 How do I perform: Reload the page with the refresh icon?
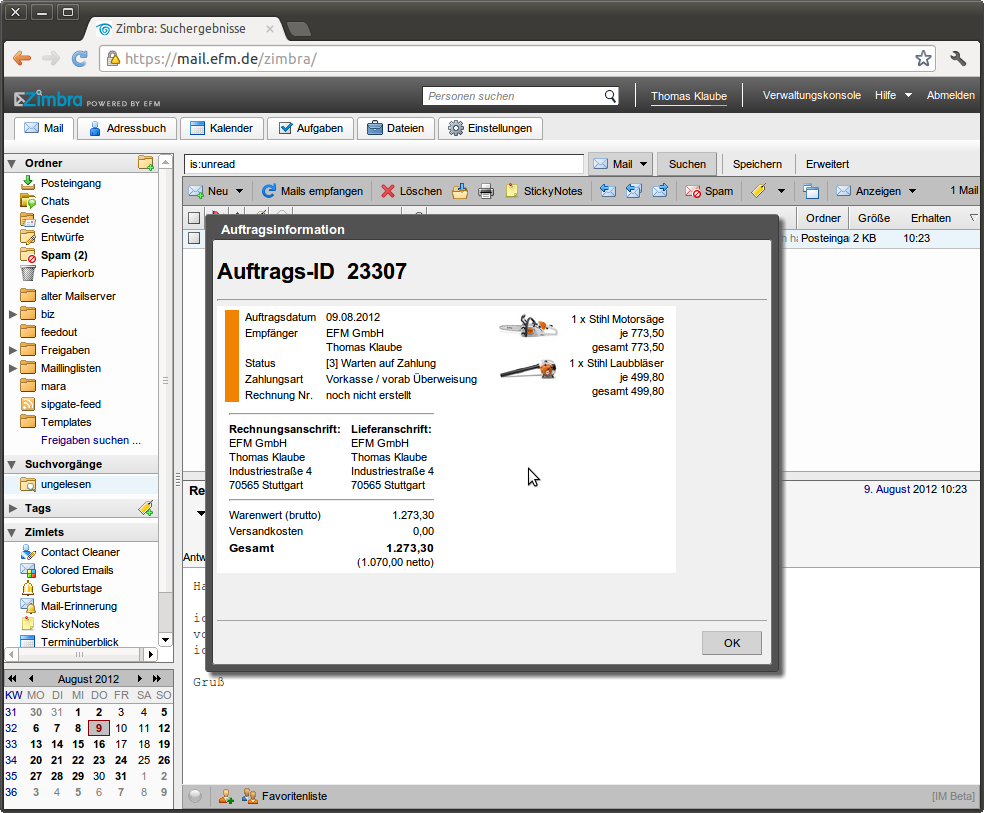click(x=80, y=58)
